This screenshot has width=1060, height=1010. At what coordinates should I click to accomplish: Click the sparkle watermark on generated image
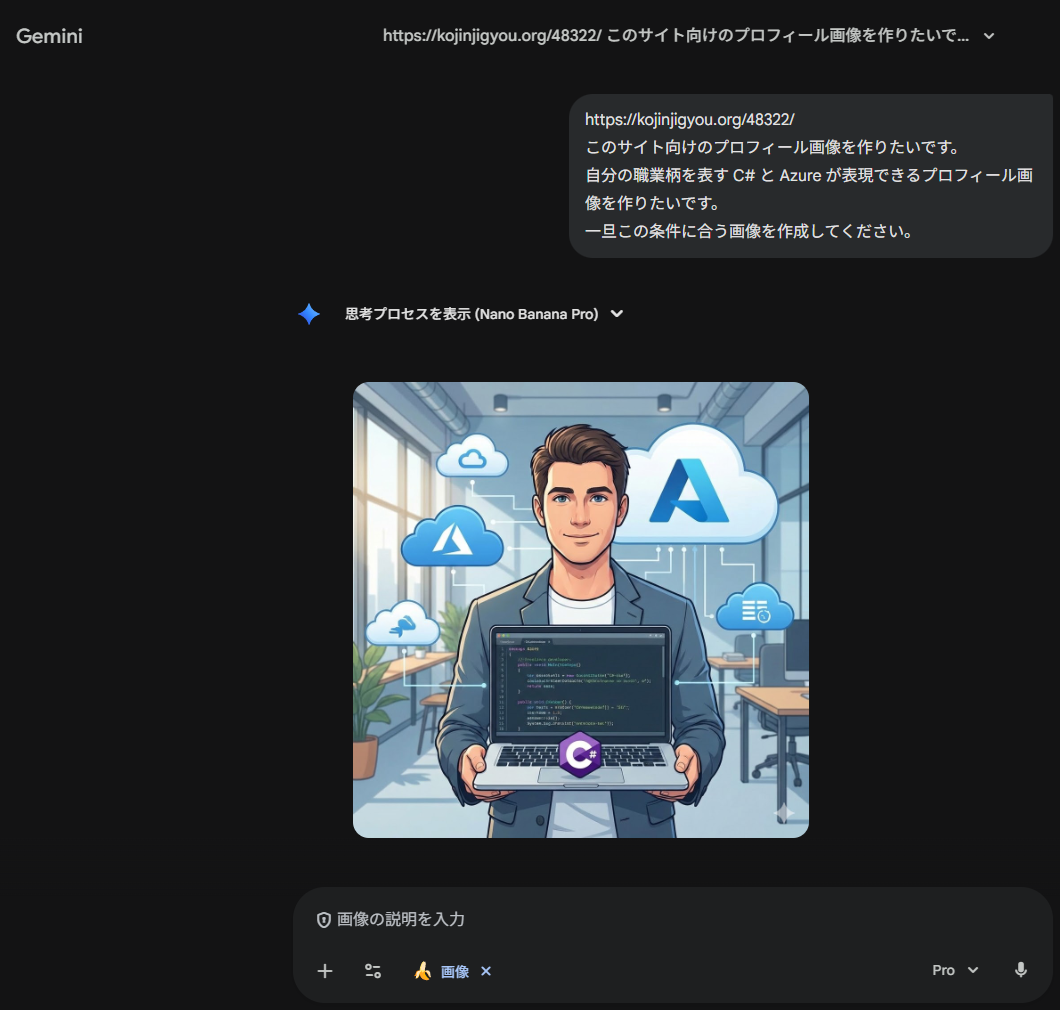tap(785, 813)
